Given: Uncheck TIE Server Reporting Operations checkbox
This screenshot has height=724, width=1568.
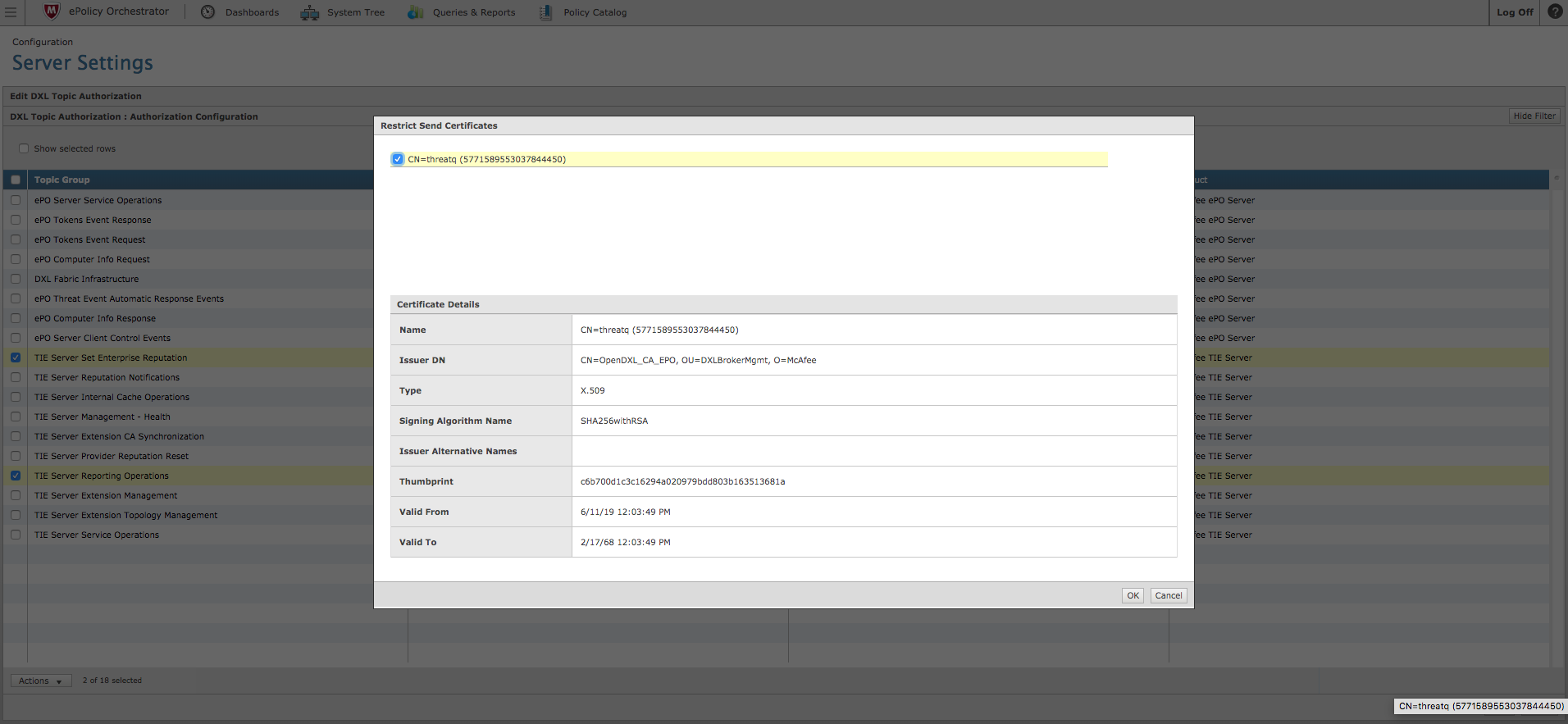Looking at the screenshot, I should tap(16, 476).
